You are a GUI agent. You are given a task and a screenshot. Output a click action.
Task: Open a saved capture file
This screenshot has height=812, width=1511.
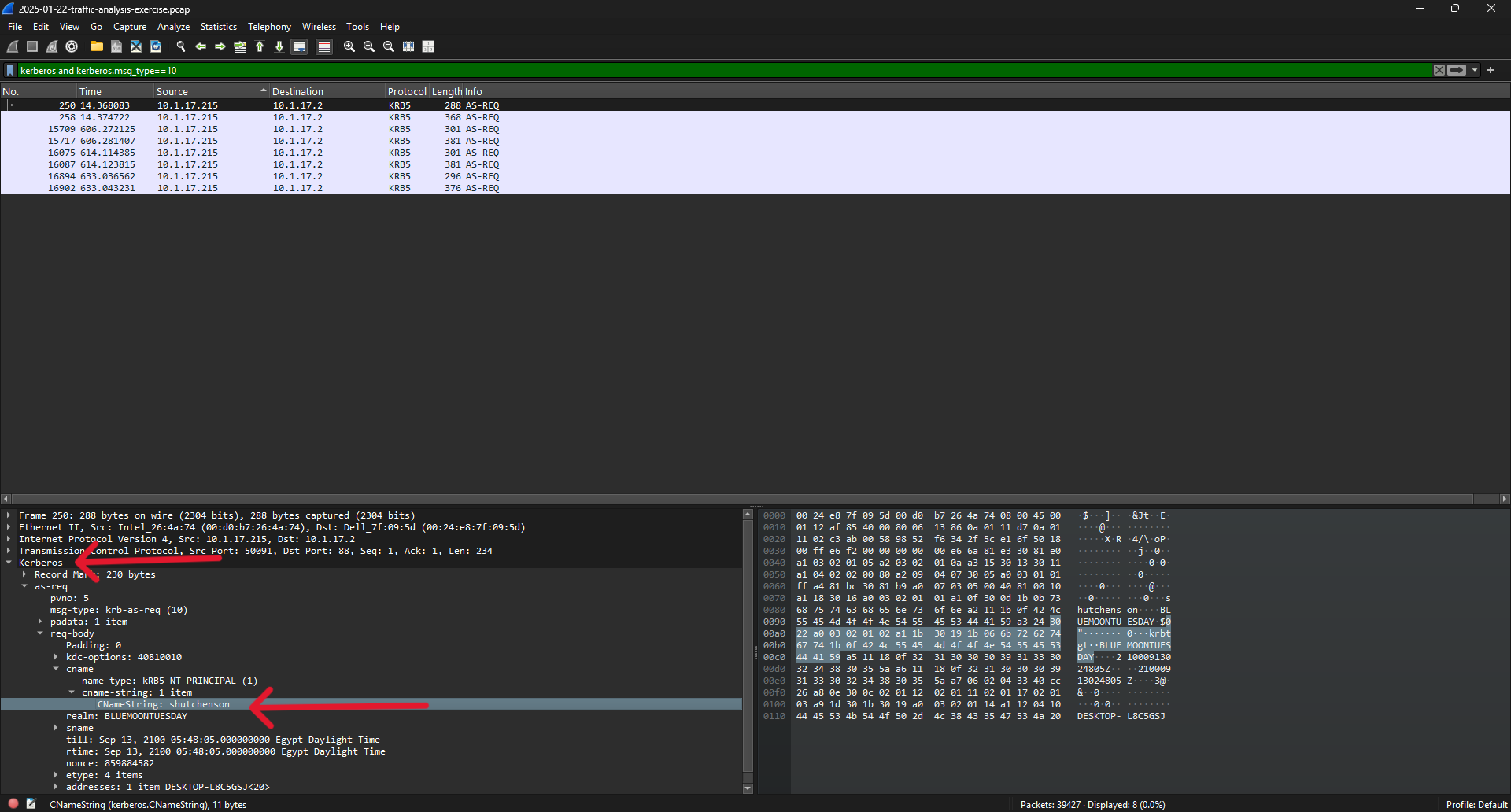96,46
